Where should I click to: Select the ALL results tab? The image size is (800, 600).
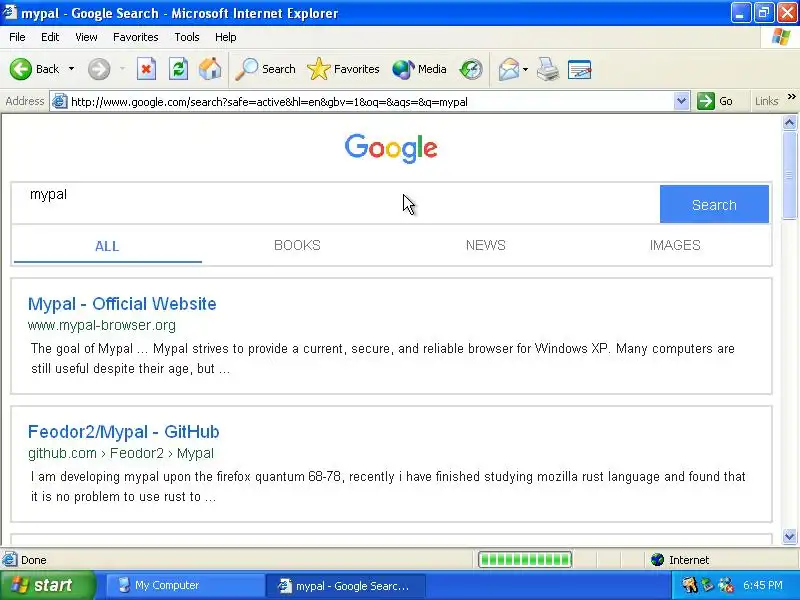click(x=107, y=246)
